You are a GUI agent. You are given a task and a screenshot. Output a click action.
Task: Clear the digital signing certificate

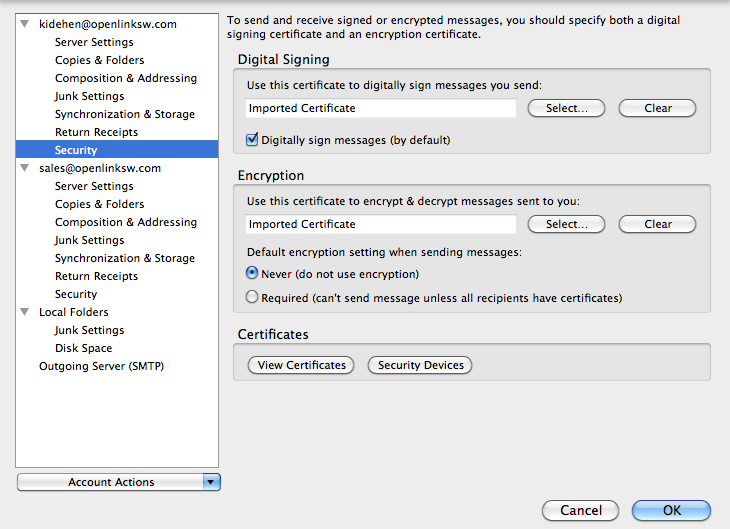pos(657,108)
